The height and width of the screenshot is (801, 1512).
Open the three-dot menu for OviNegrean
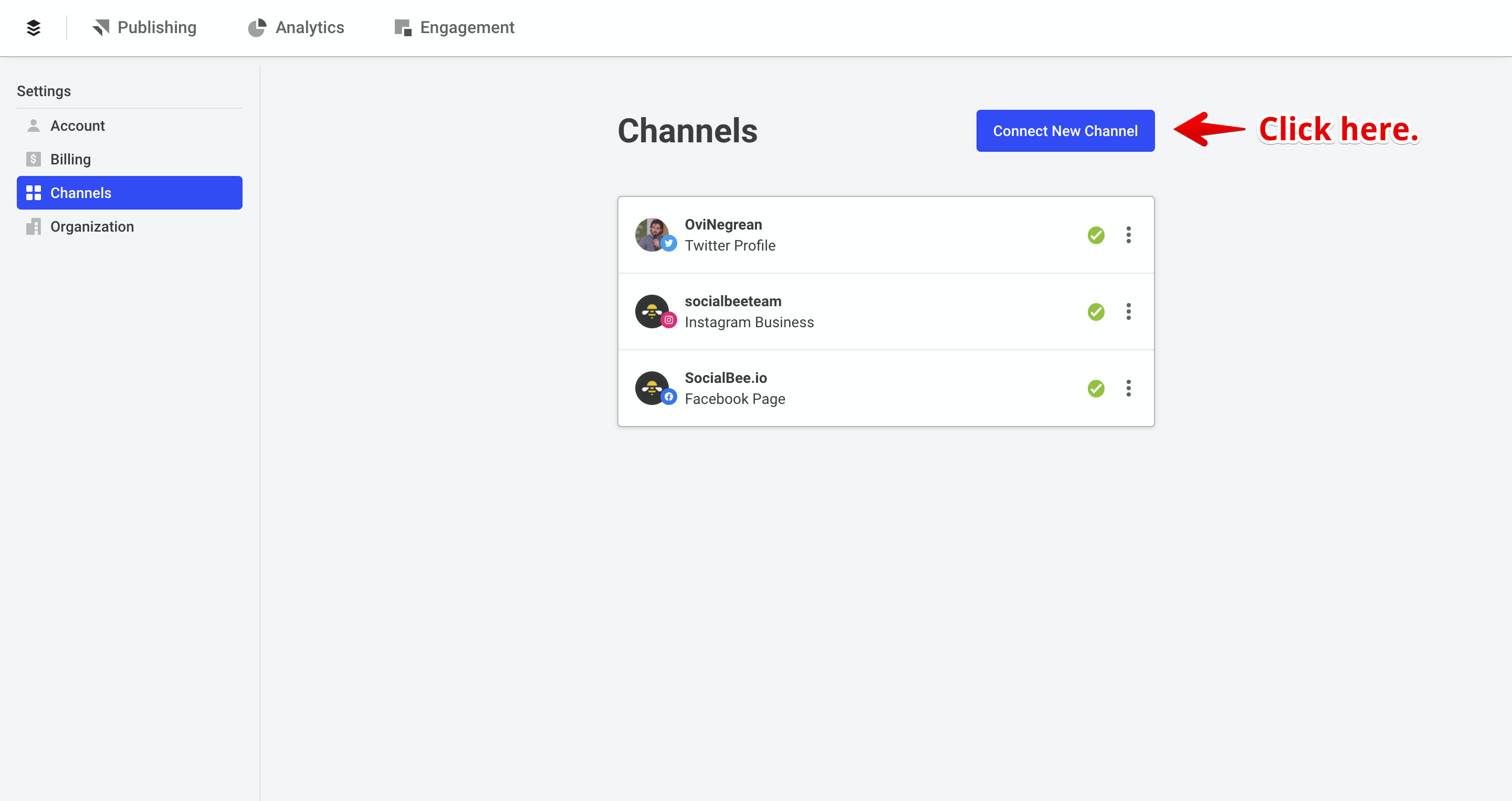click(1128, 235)
